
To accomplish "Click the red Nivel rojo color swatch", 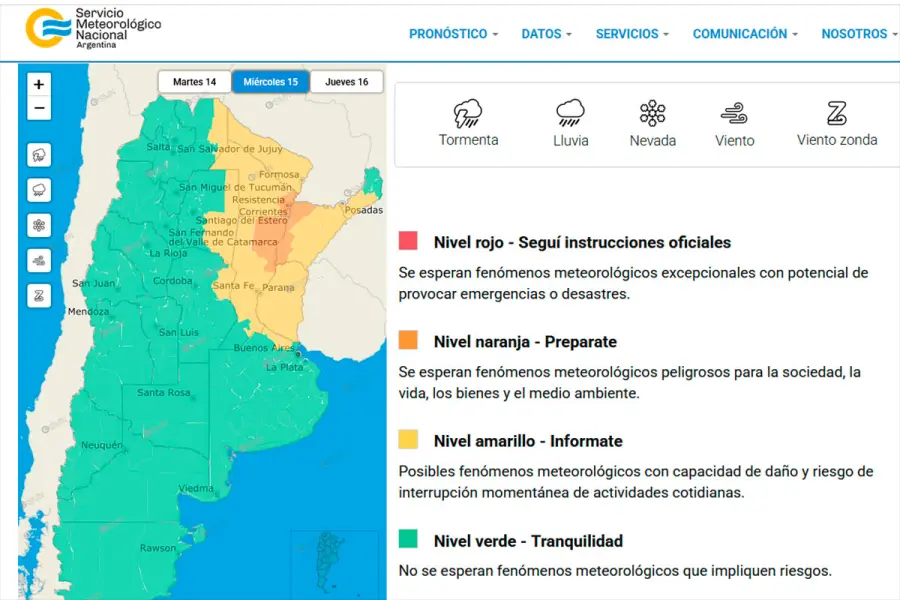I will coord(408,241).
